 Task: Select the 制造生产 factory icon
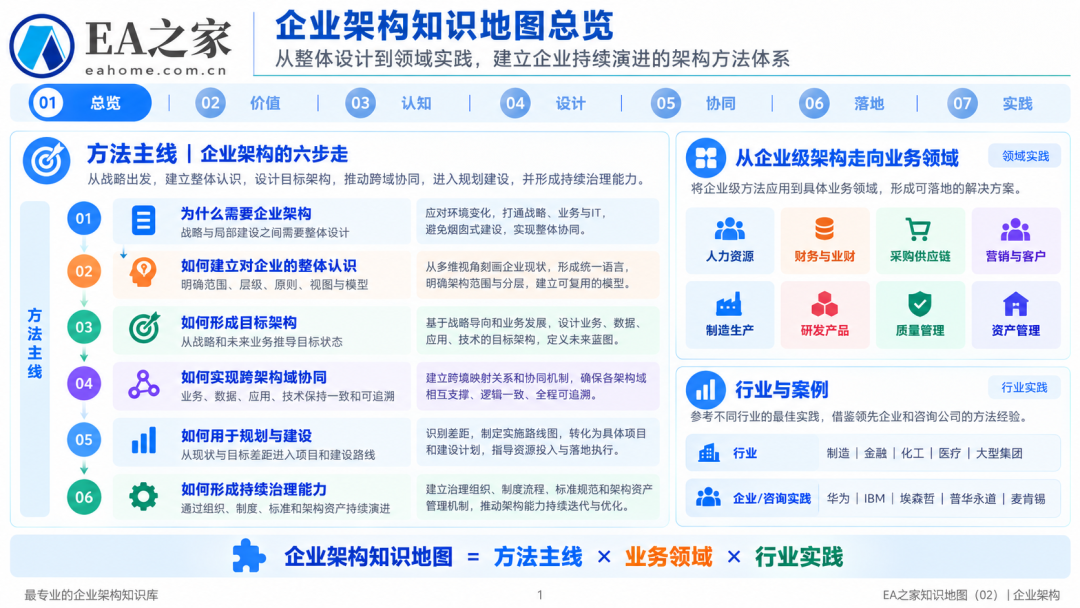click(729, 303)
